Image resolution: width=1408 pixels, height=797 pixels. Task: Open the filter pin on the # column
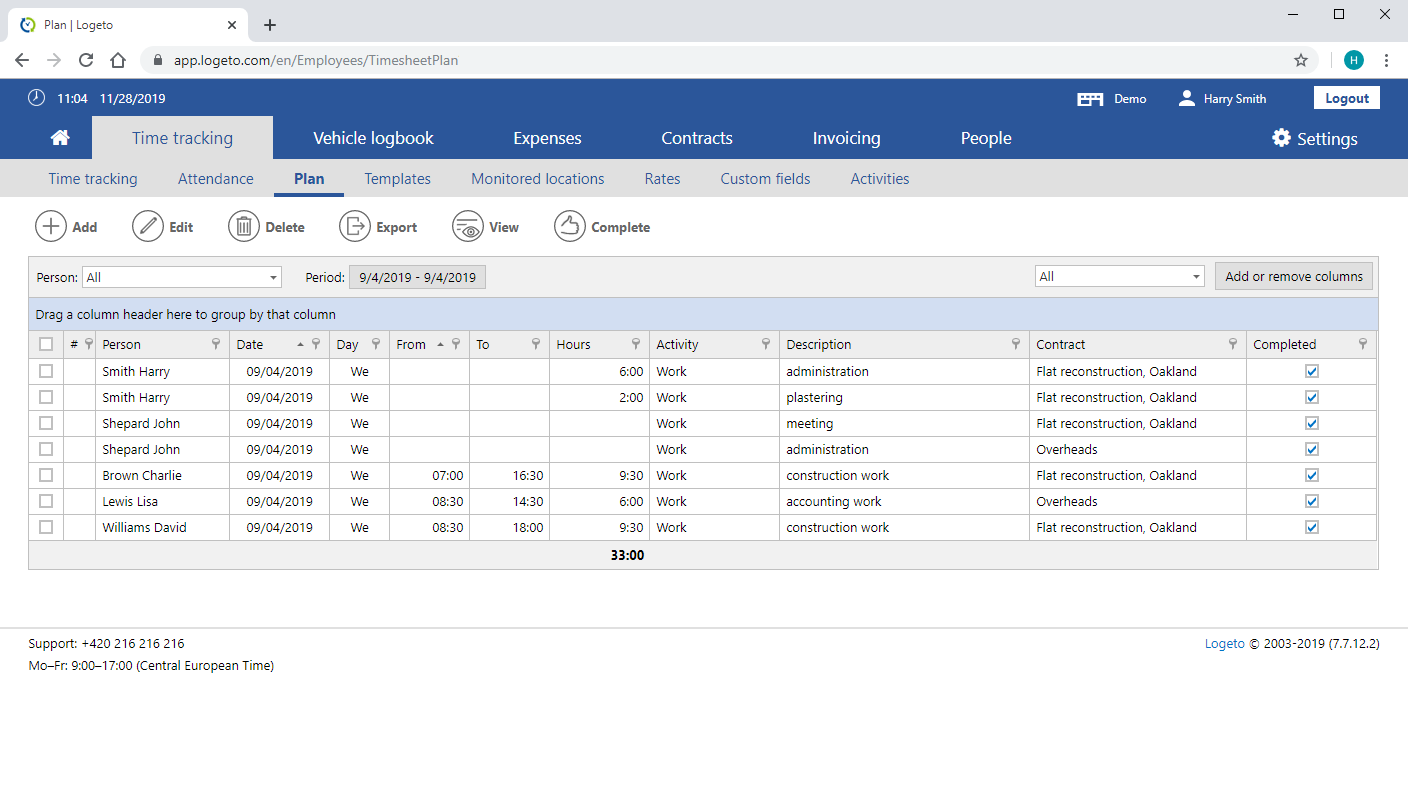tap(89, 344)
